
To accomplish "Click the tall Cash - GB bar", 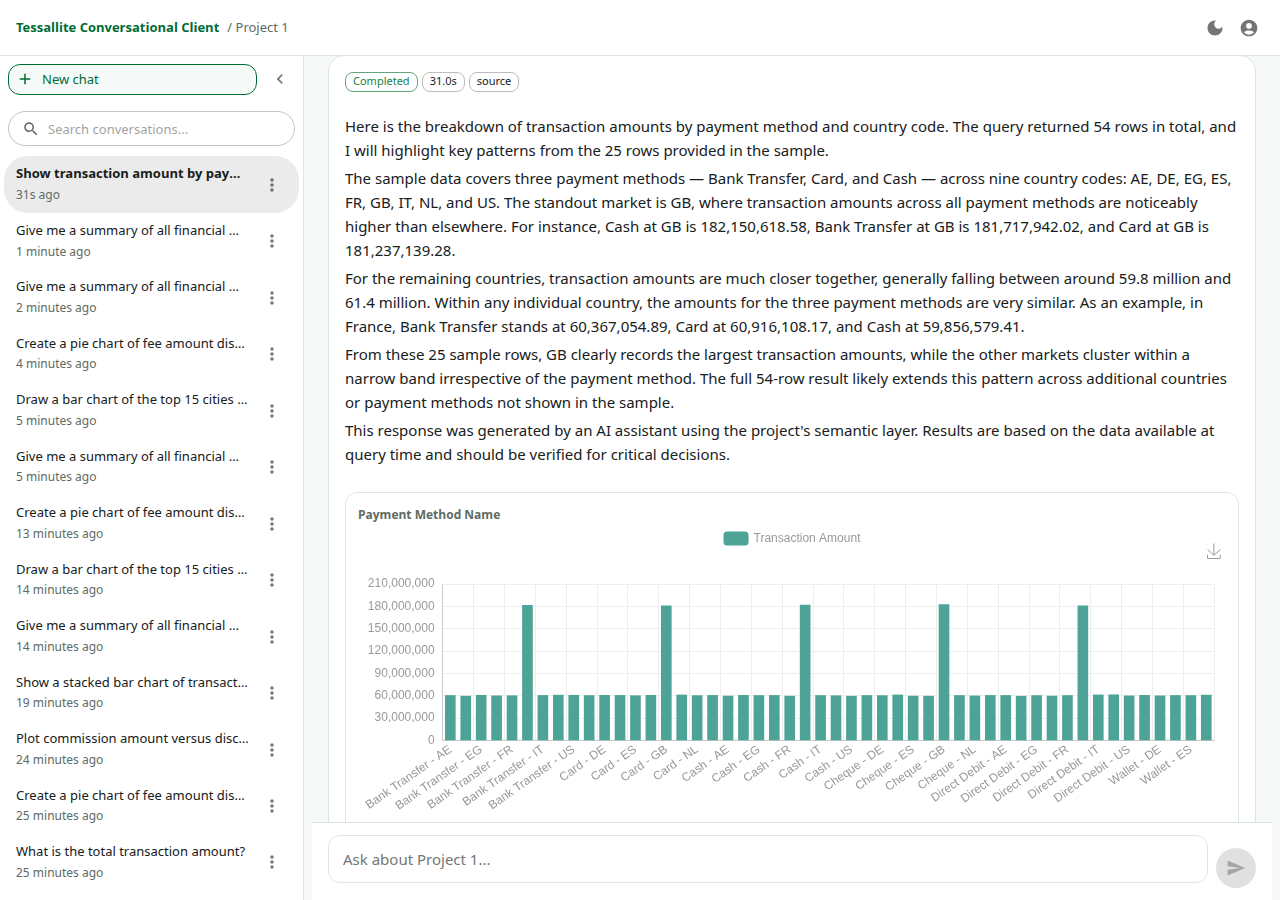I will click(805, 672).
